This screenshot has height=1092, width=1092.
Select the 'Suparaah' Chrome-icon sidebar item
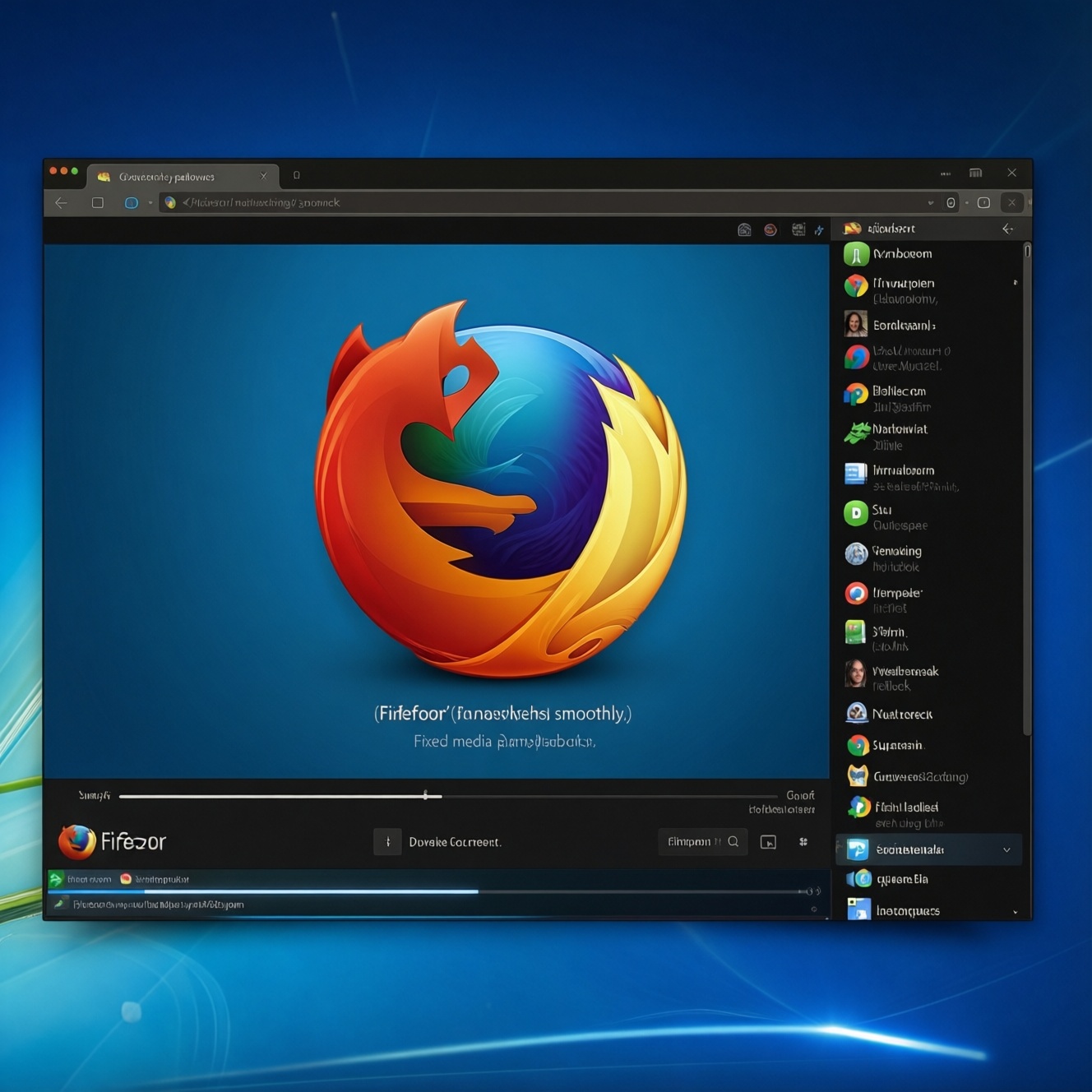pos(929,745)
